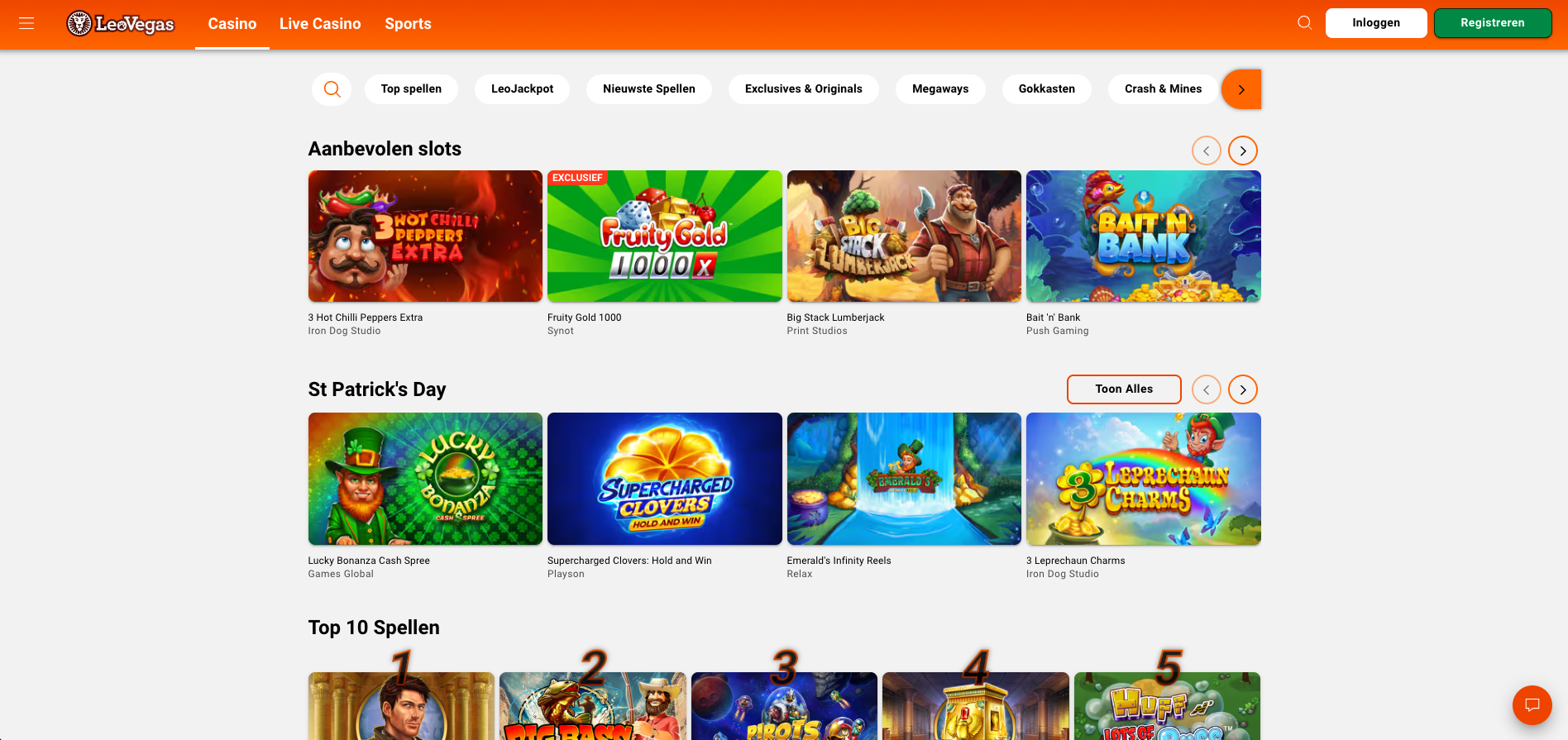This screenshot has width=1568, height=740.
Task: Click the 'Print Studios' provider text
Action: click(x=817, y=331)
